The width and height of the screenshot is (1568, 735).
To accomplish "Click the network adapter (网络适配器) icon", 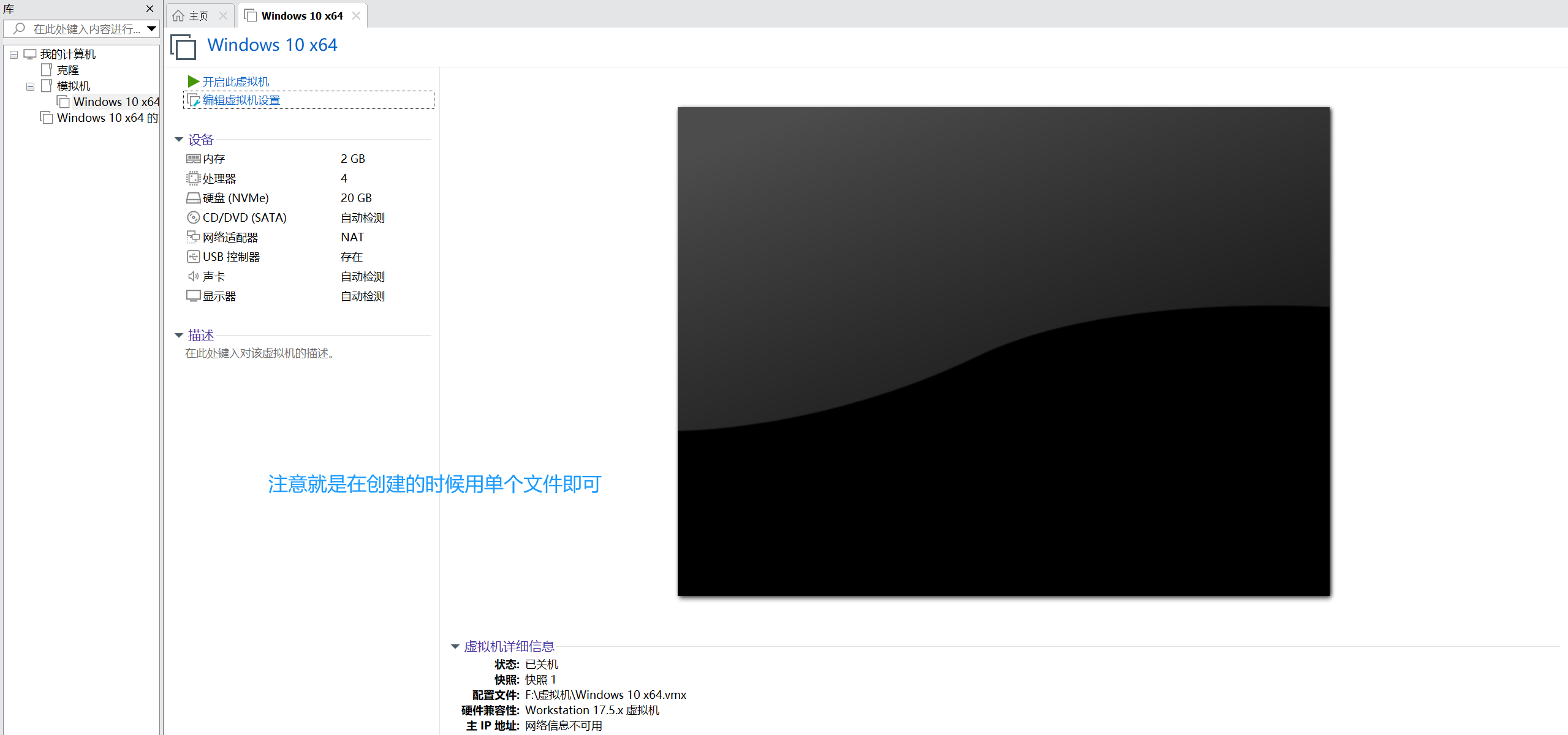I will pos(193,237).
